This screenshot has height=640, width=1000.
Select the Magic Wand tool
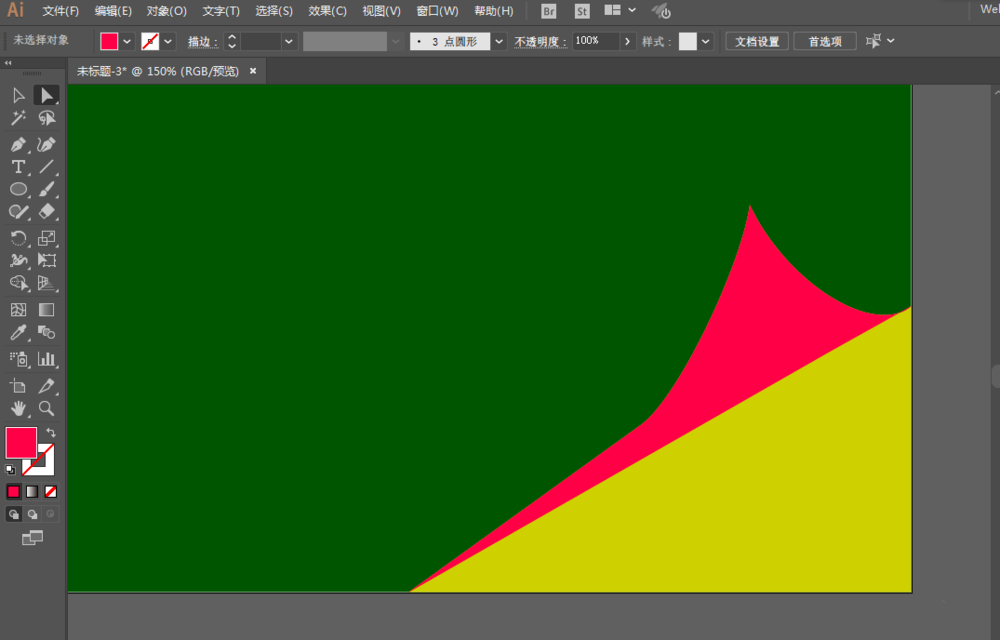pos(18,119)
